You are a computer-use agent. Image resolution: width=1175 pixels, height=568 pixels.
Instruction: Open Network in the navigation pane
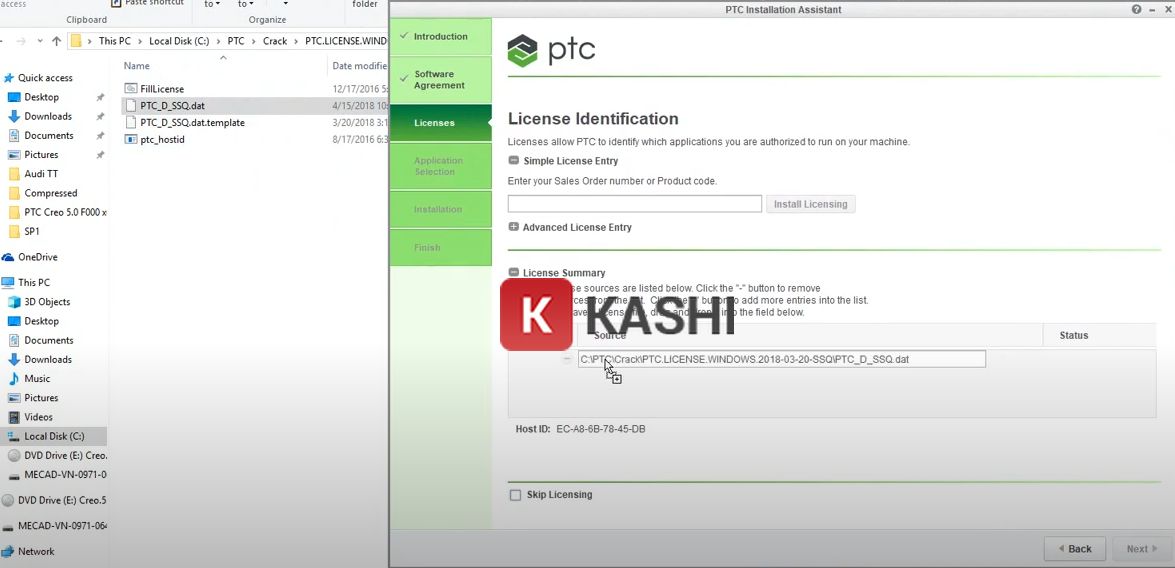click(x=36, y=552)
